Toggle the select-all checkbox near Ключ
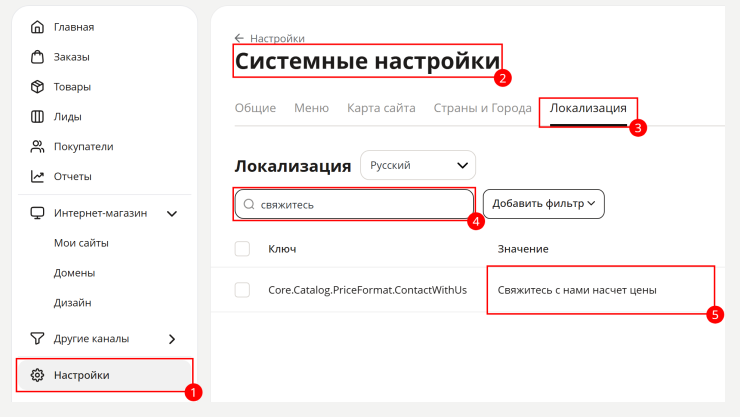Viewport: 740px width, 417px height. tap(242, 249)
